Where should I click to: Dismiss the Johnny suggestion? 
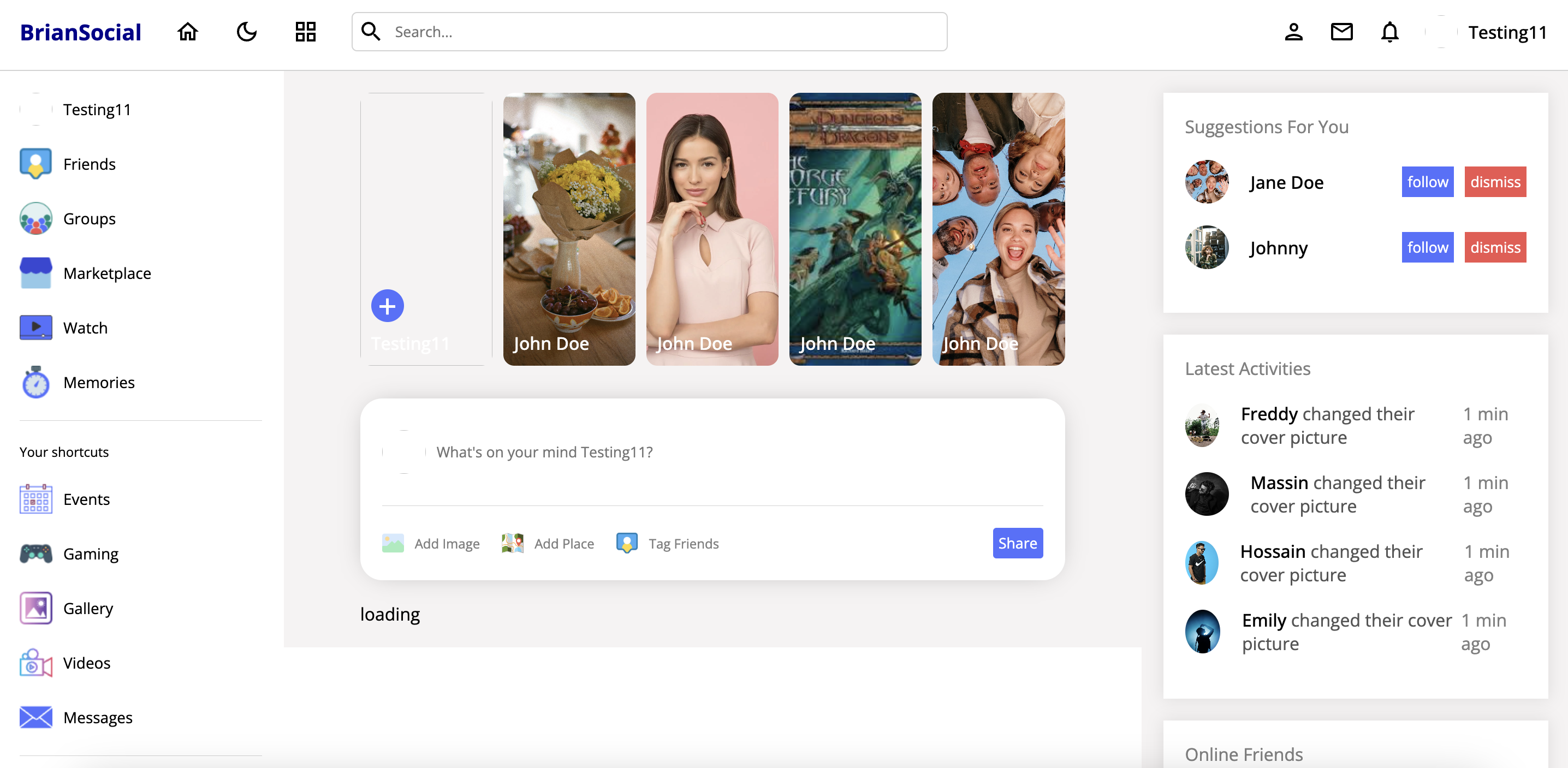[1494, 248]
